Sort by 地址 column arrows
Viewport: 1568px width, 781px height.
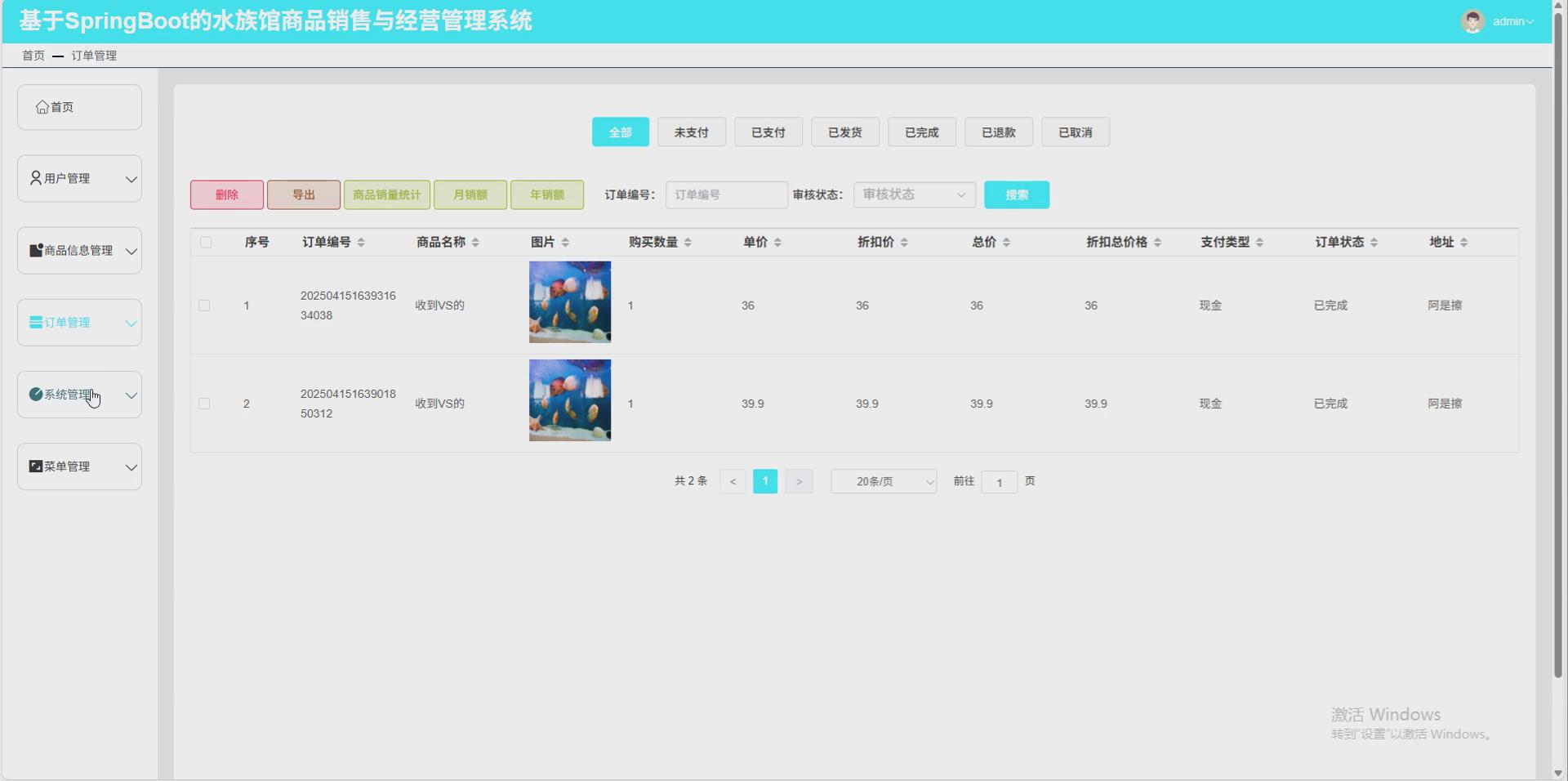point(1463,243)
